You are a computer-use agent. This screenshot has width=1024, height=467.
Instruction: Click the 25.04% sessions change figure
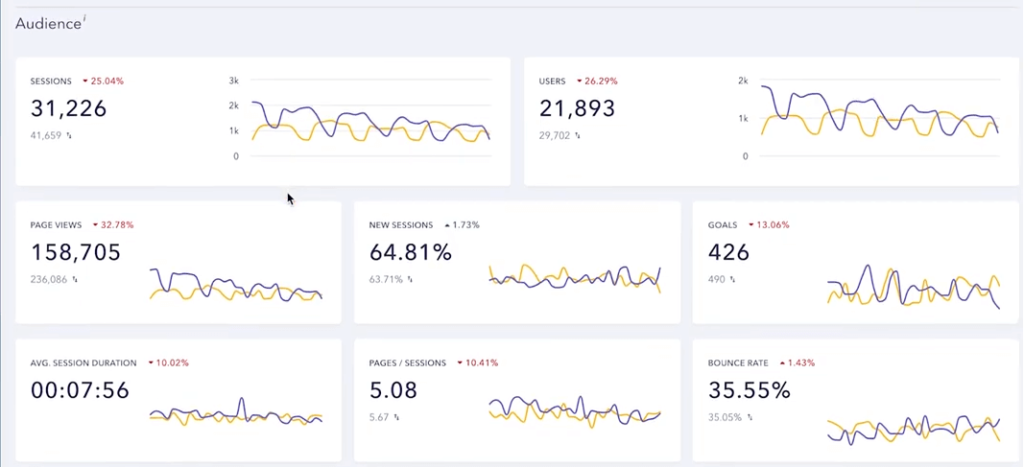tap(107, 82)
